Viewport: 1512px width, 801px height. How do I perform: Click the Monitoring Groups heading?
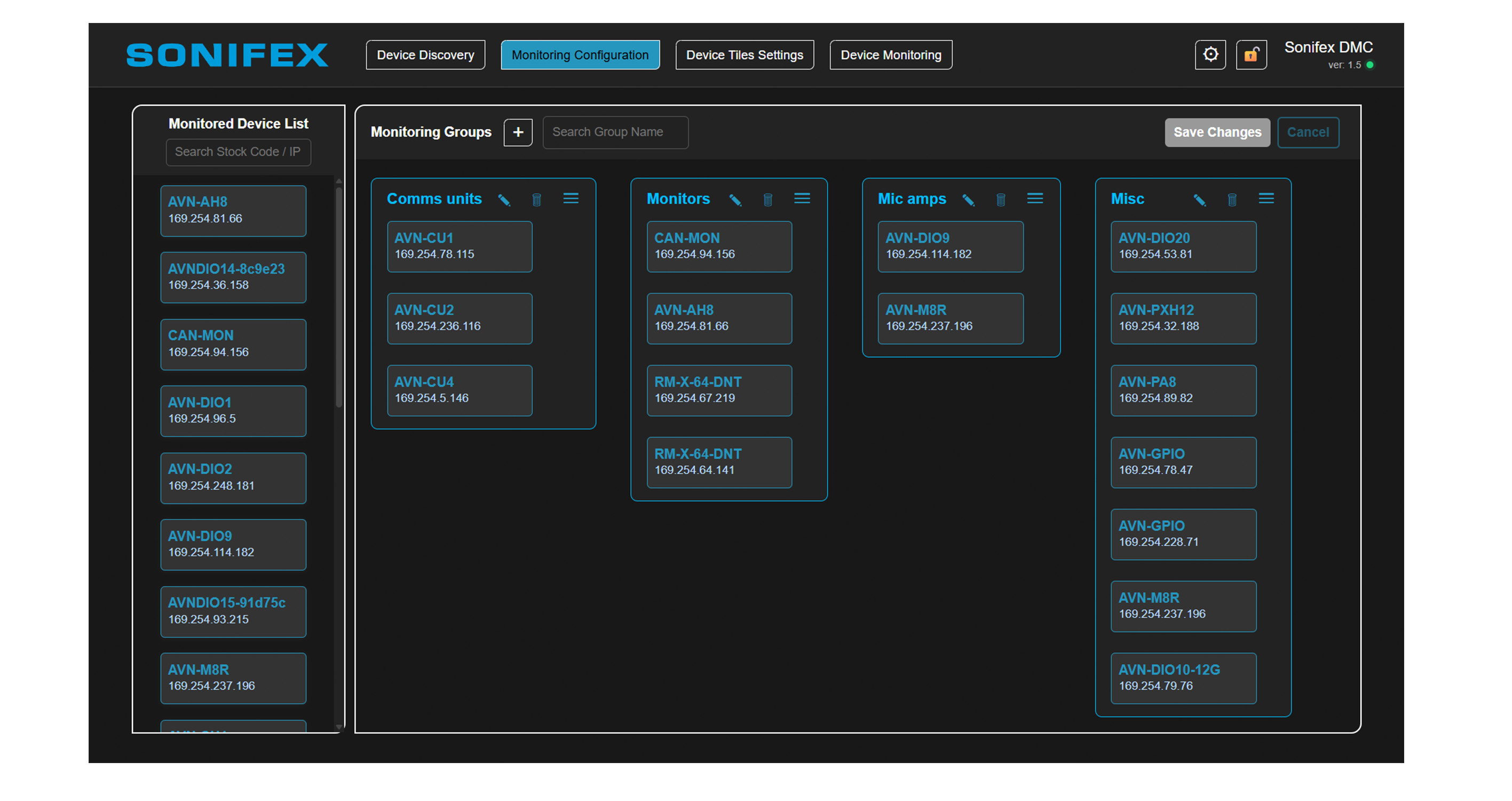coord(431,132)
